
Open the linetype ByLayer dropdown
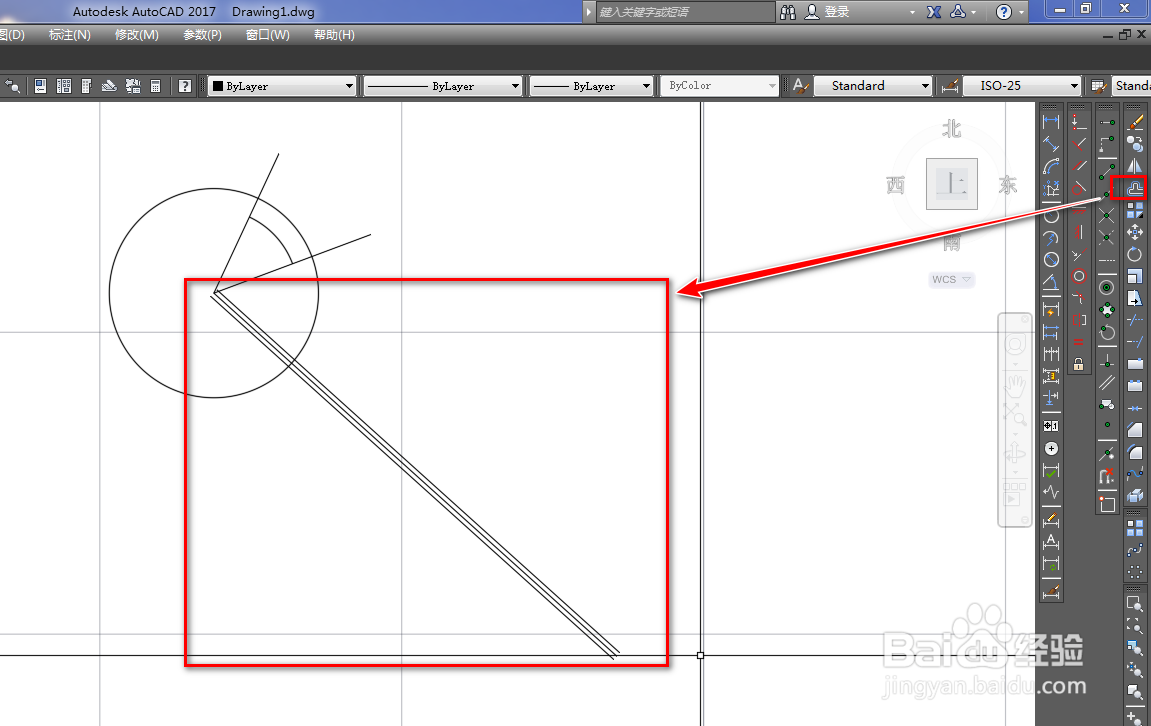click(x=443, y=86)
